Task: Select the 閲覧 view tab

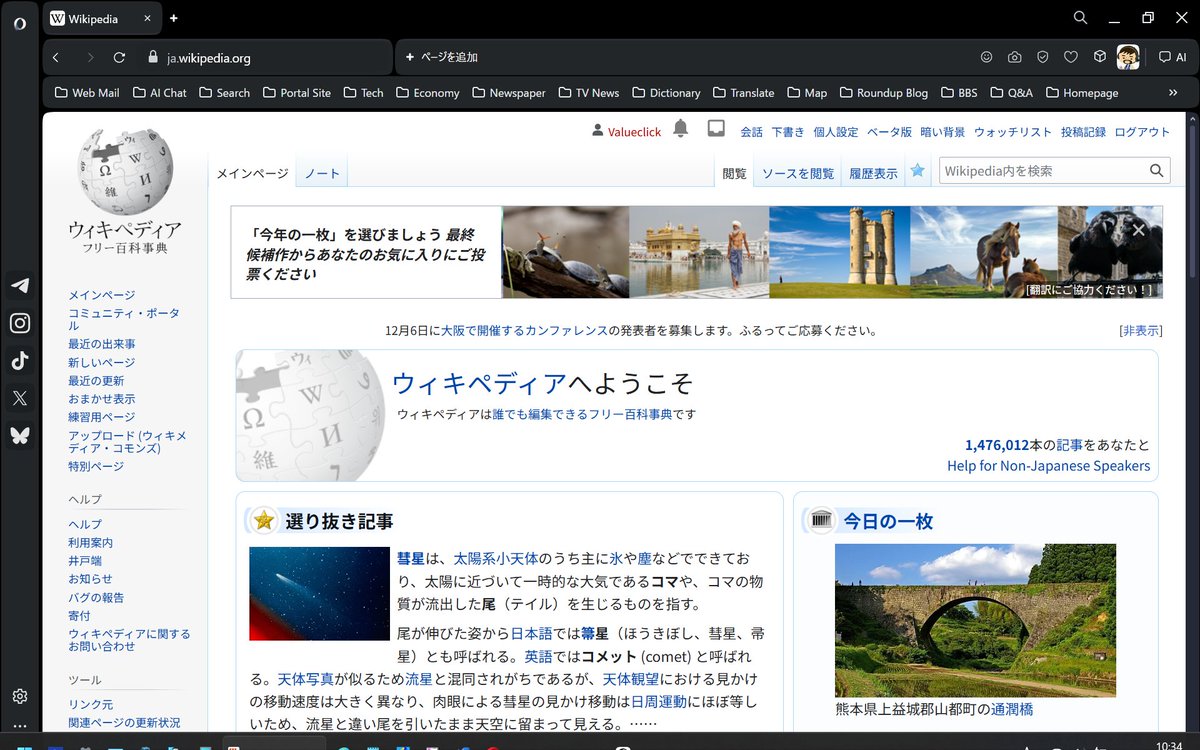Action: 734,173
